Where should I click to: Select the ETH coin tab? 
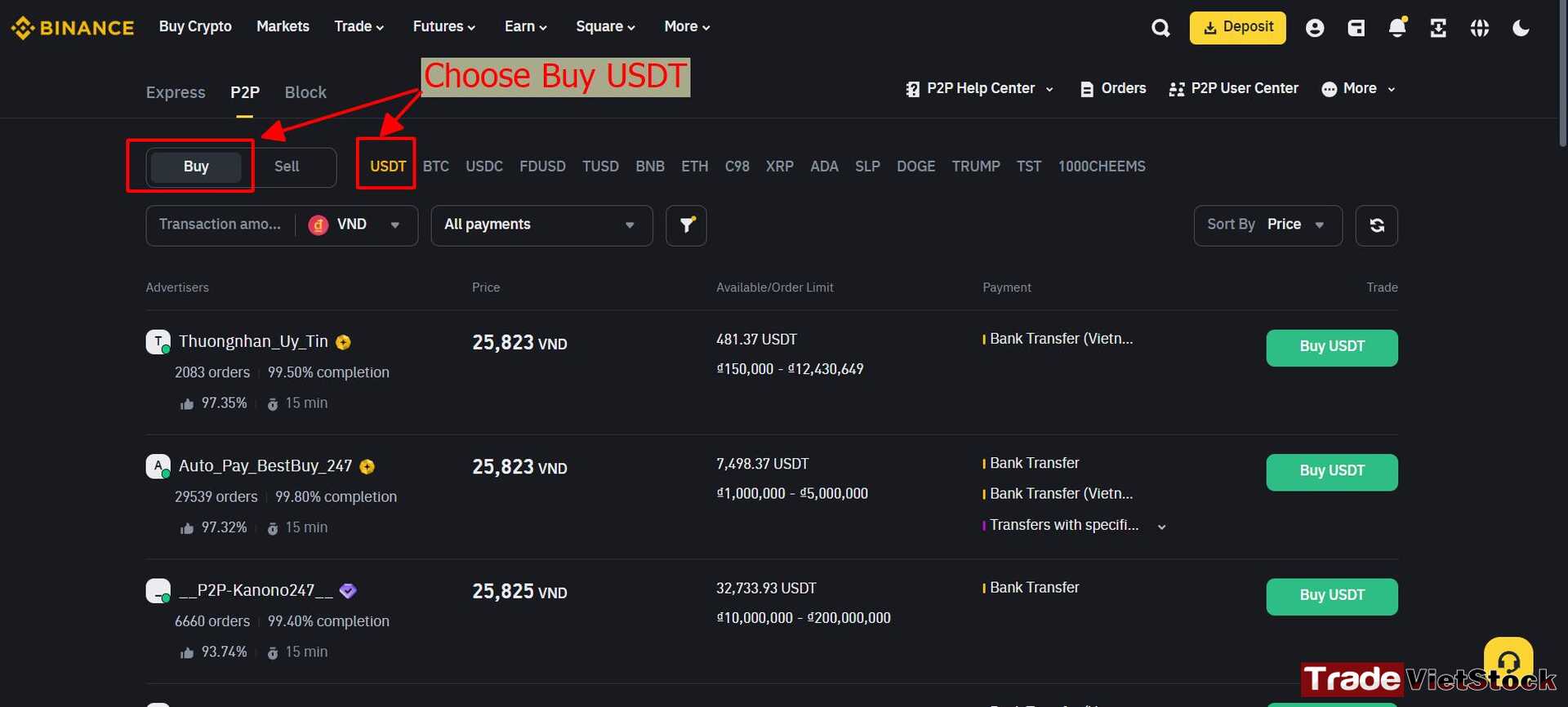click(x=695, y=167)
